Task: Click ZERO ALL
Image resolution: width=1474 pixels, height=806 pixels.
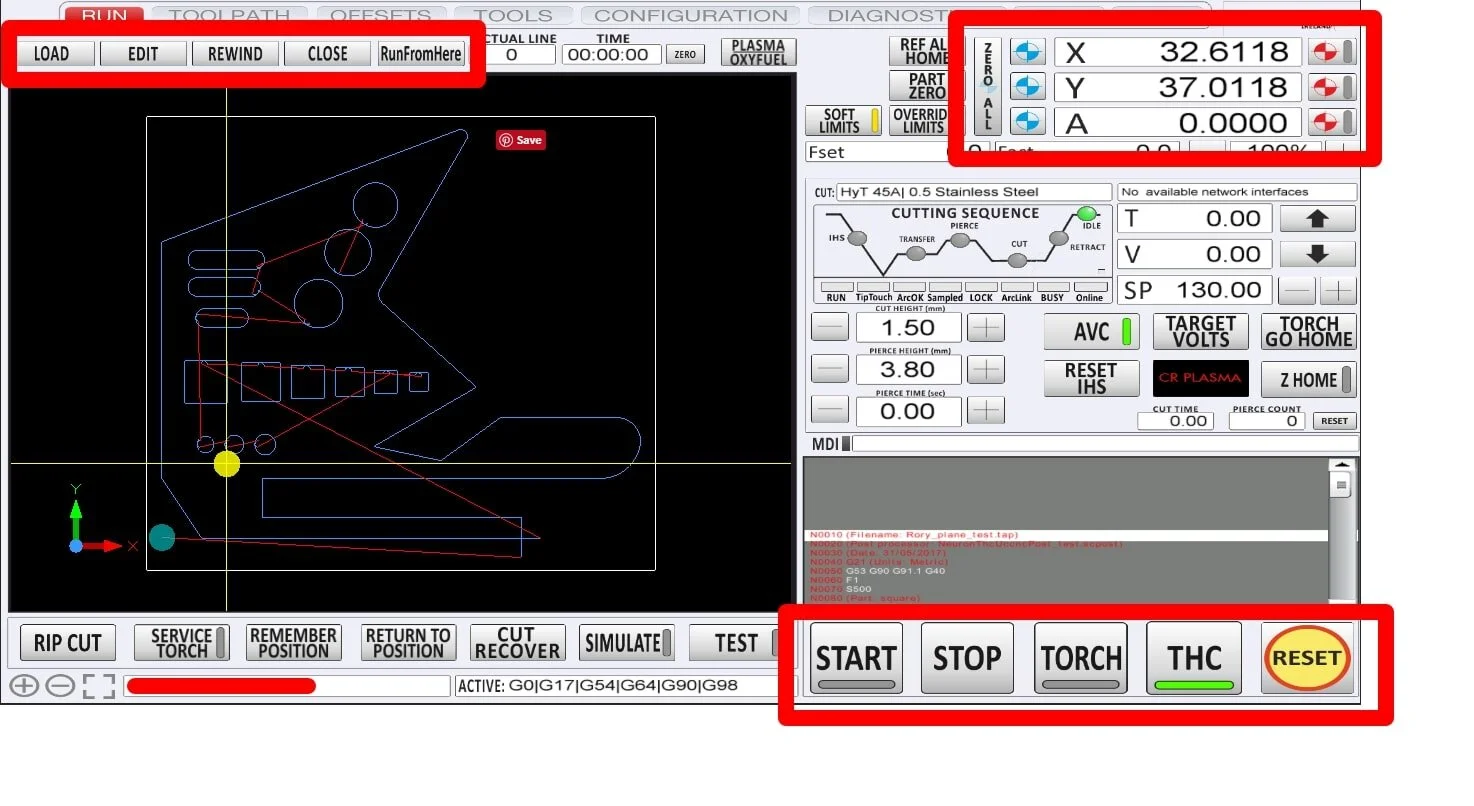Action: click(988, 87)
